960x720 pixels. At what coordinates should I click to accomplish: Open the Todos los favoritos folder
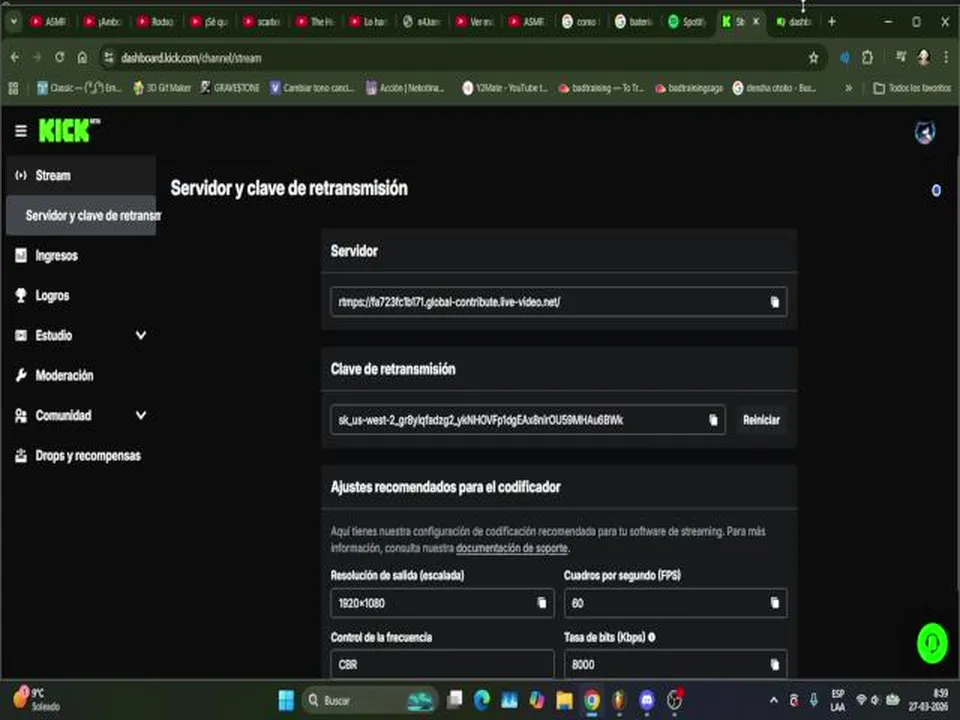coord(912,88)
